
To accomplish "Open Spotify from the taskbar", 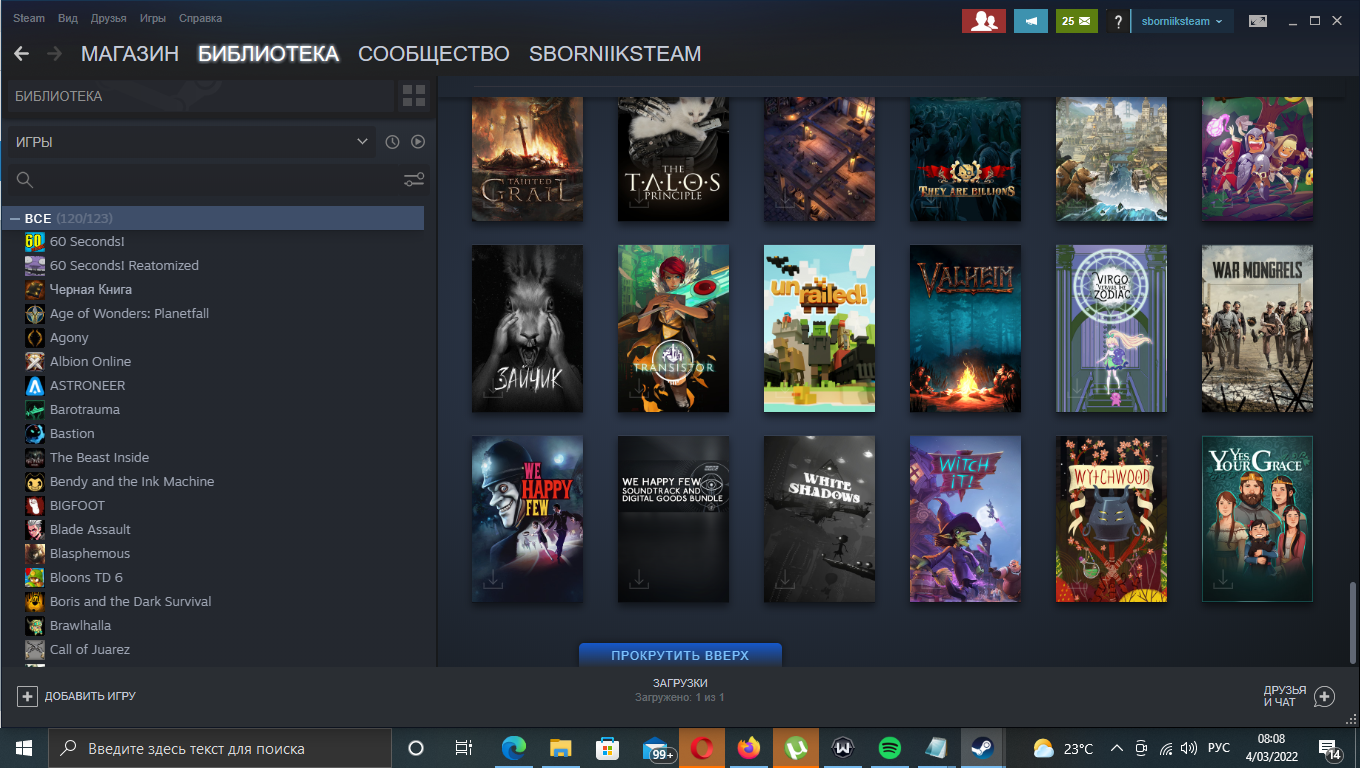I will coord(889,748).
